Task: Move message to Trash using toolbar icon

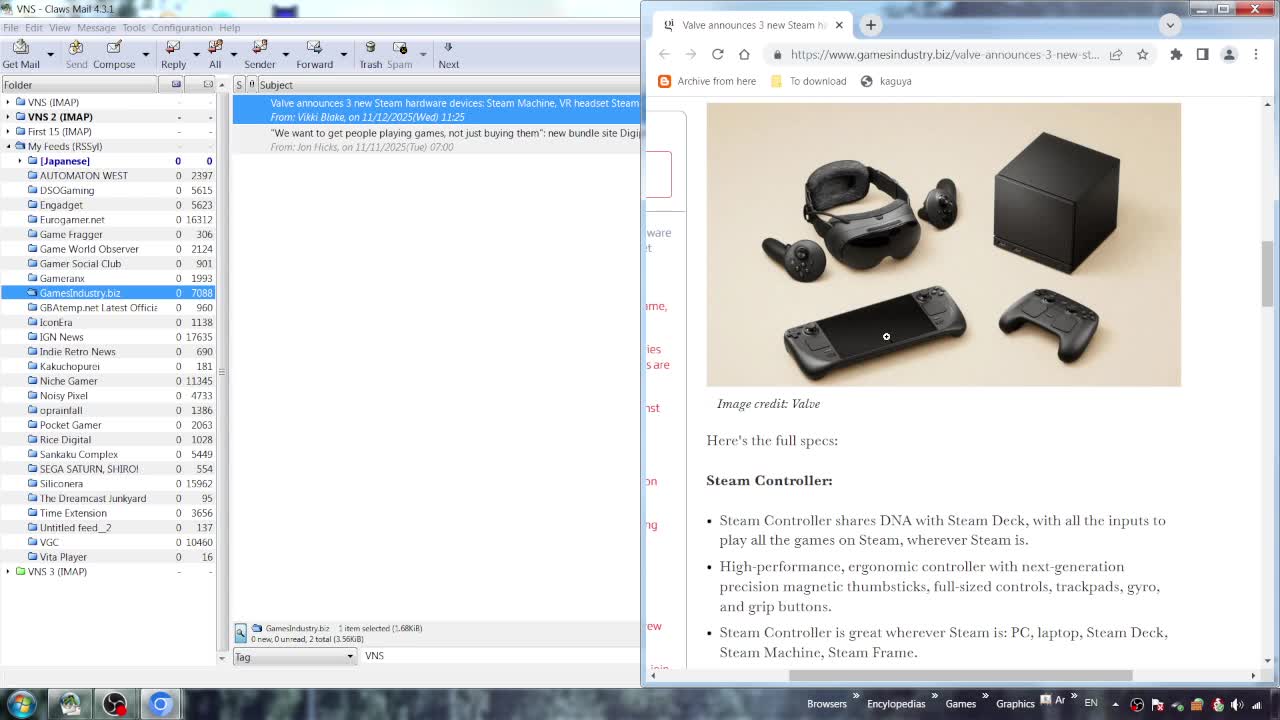Action: 371,48
